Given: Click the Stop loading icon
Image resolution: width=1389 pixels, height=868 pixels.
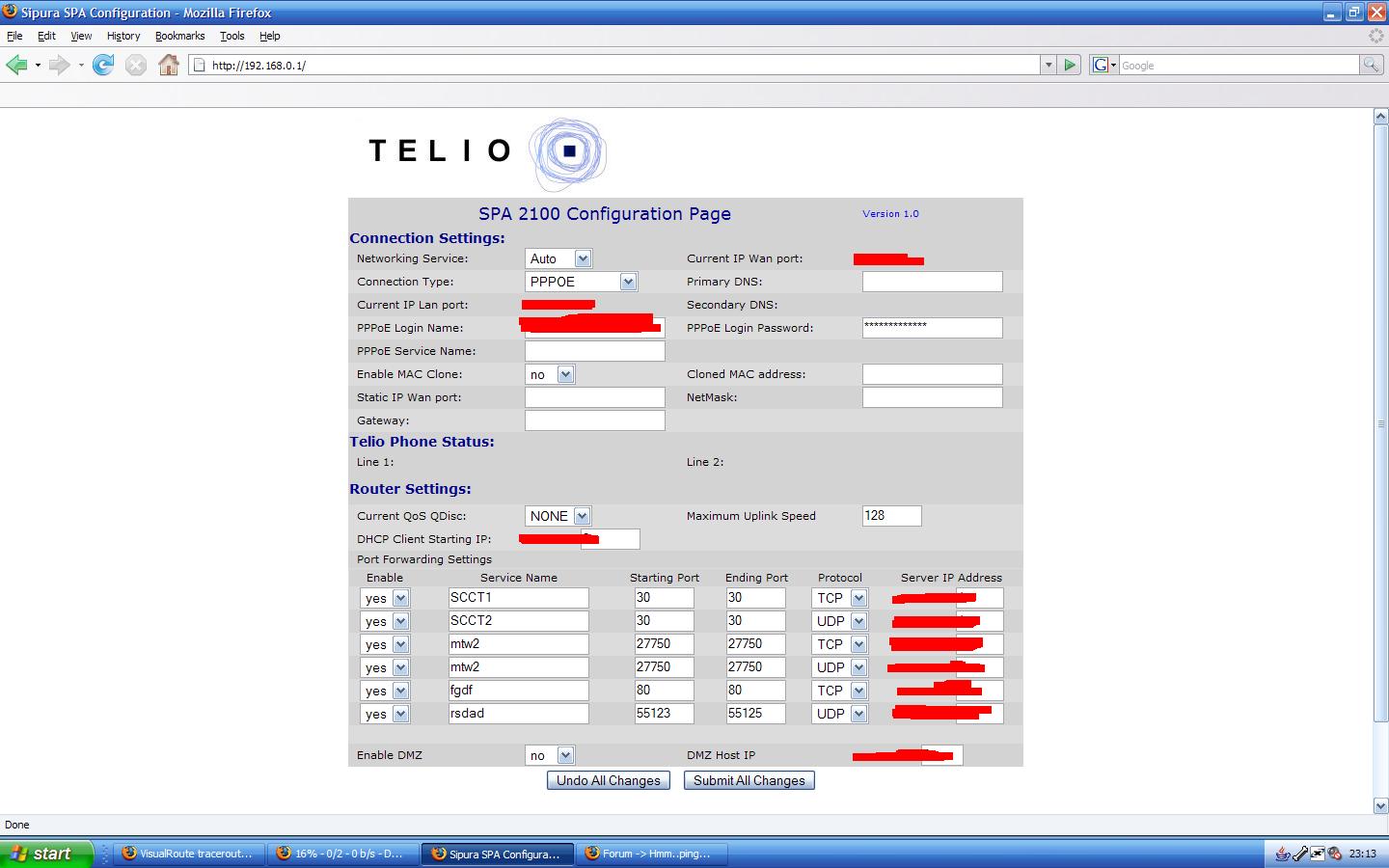Looking at the screenshot, I should tap(136, 65).
